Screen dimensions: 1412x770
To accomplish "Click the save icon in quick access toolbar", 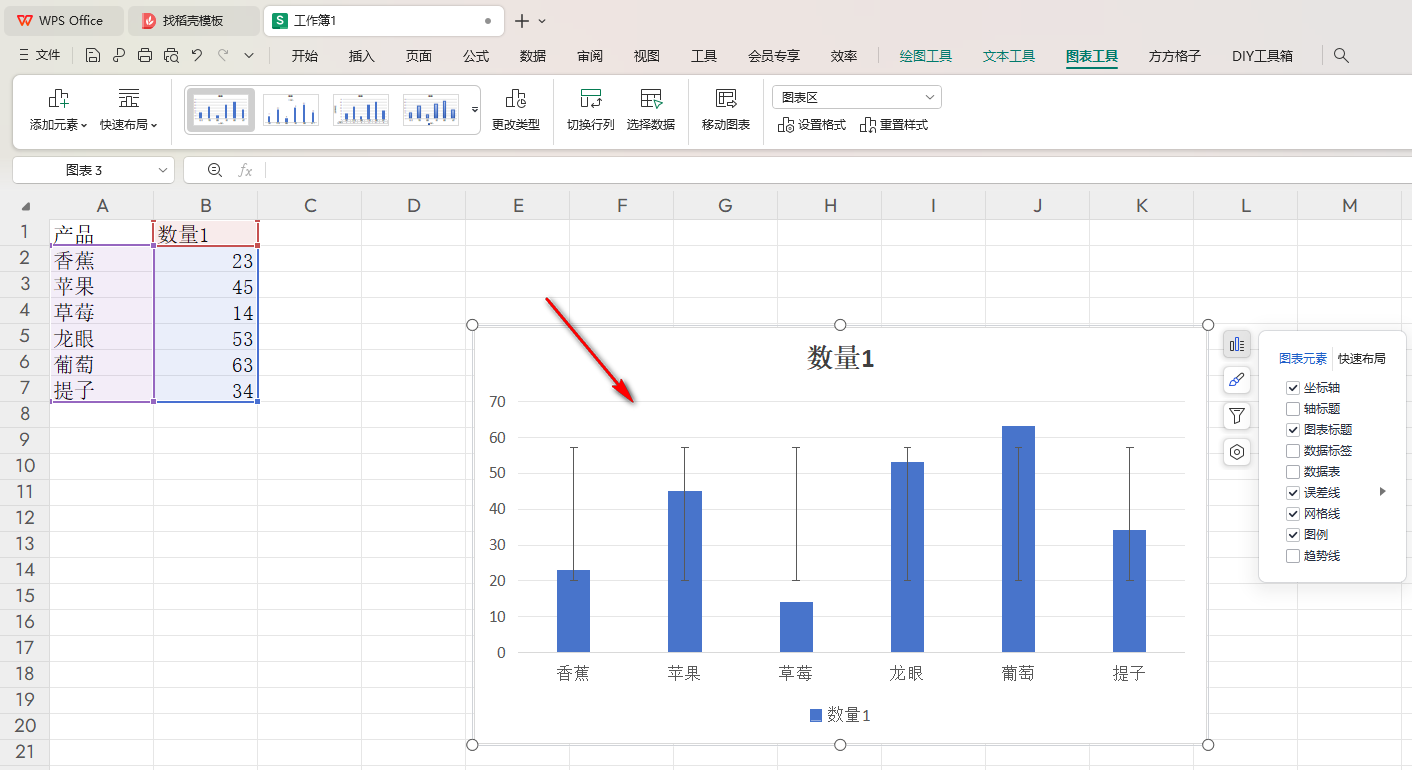I will (93, 56).
